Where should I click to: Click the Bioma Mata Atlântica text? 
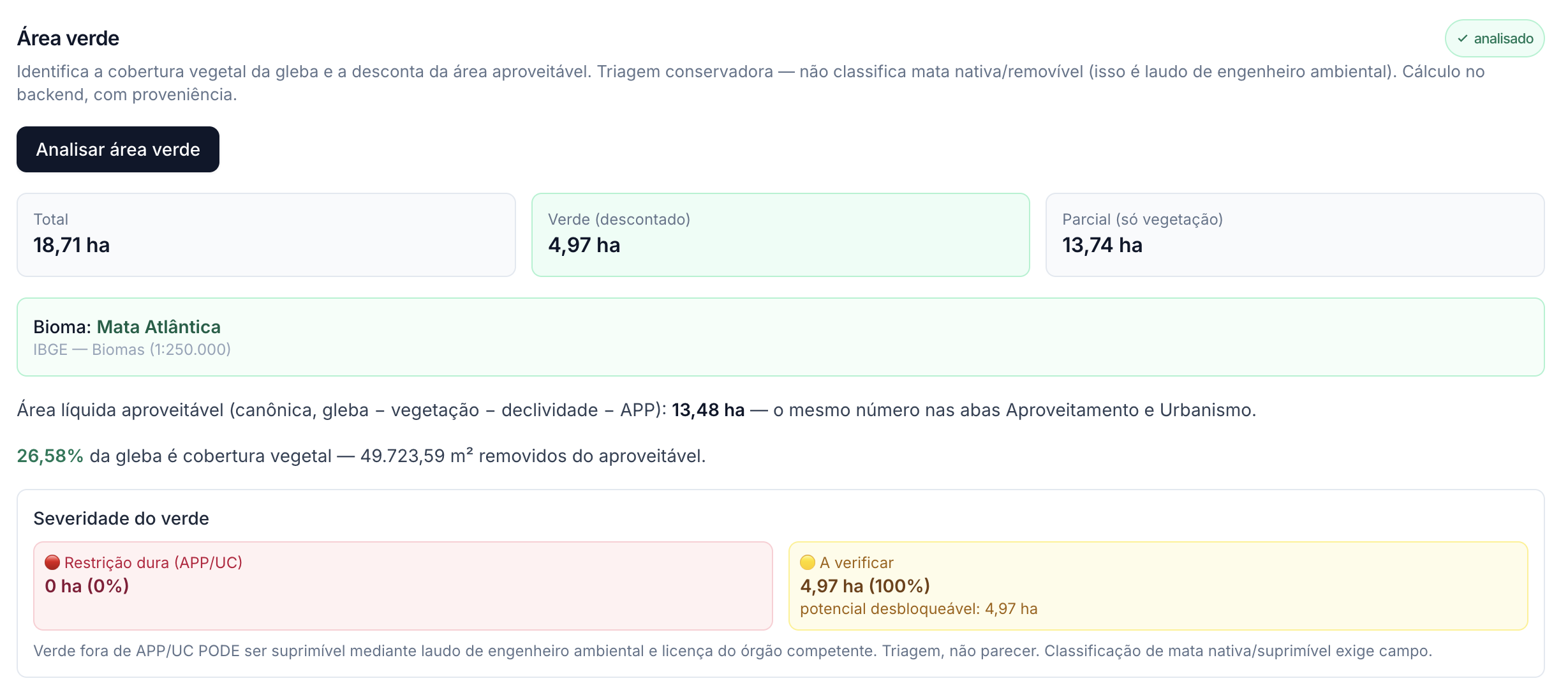tap(127, 327)
